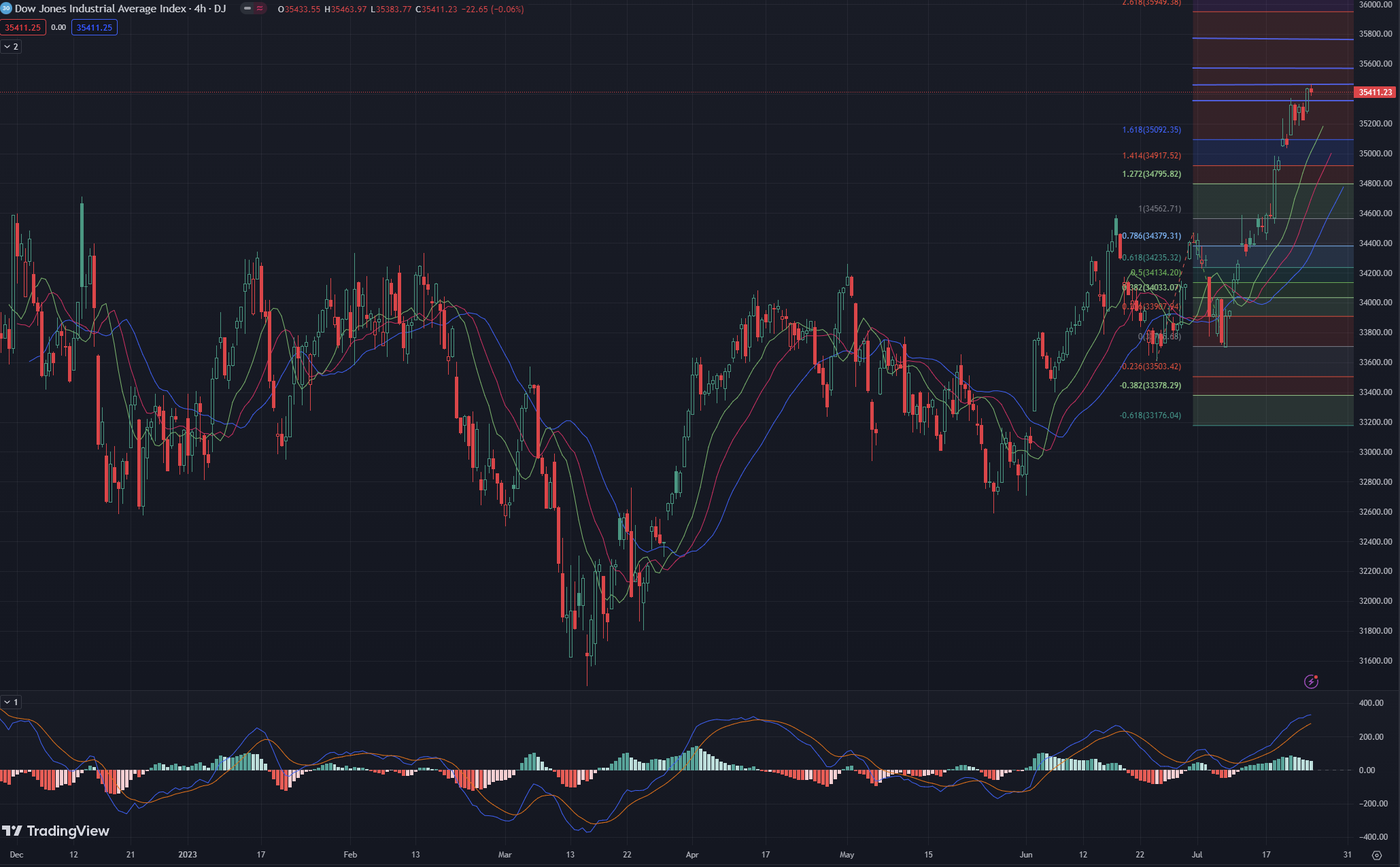Click the Jul label on time axis

(1197, 855)
